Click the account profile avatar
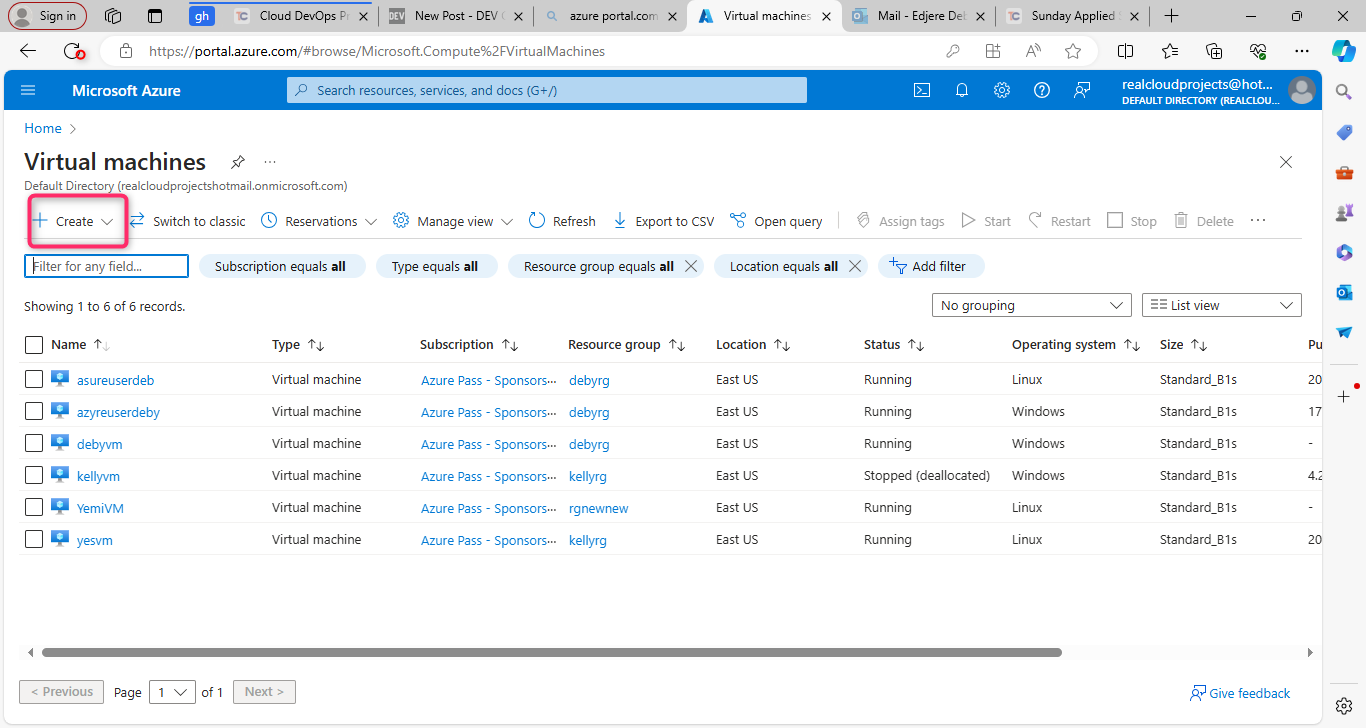1366x728 pixels. pos(1301,90)
